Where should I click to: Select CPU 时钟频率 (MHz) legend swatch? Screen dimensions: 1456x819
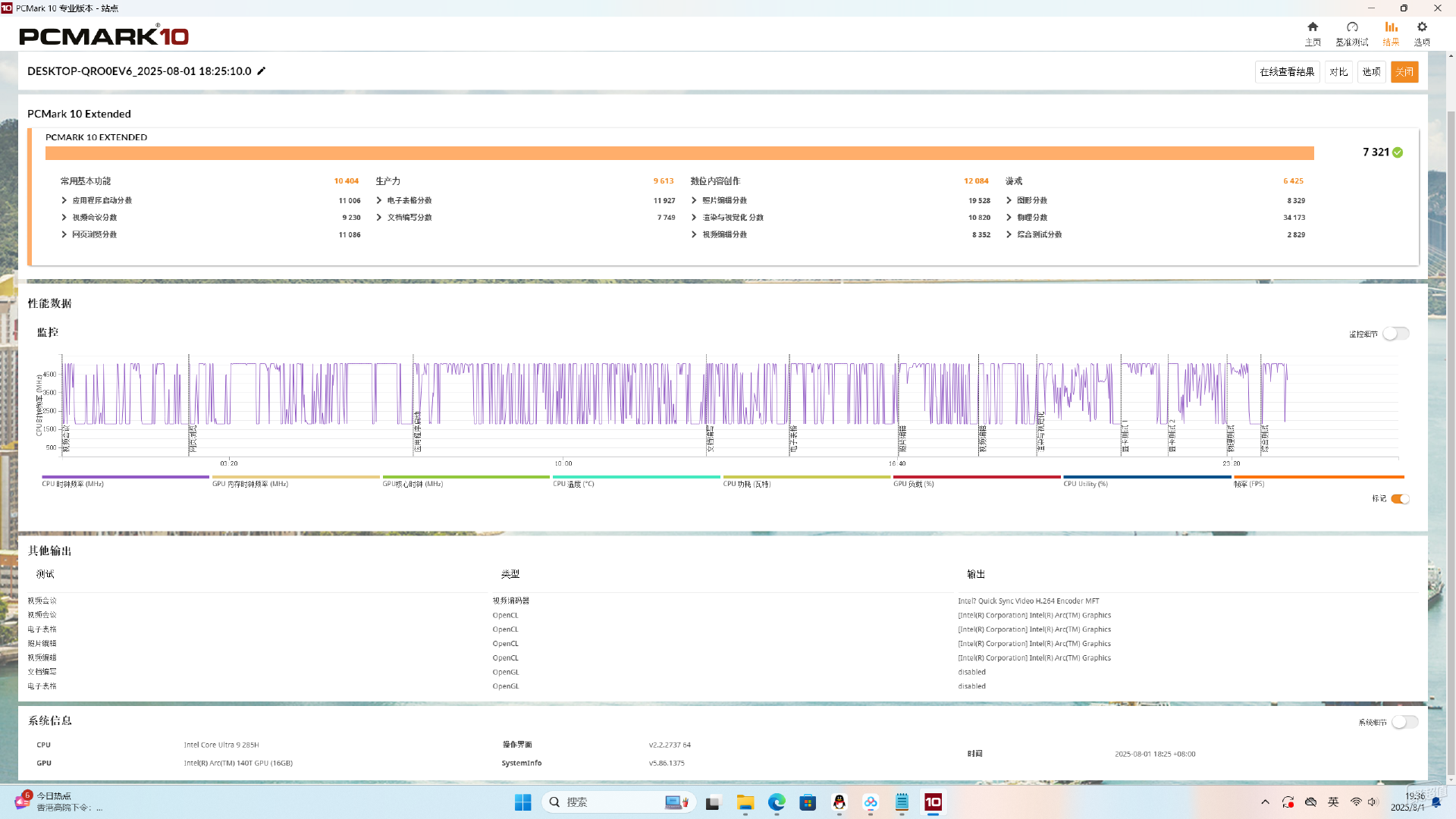coord(125,478)
